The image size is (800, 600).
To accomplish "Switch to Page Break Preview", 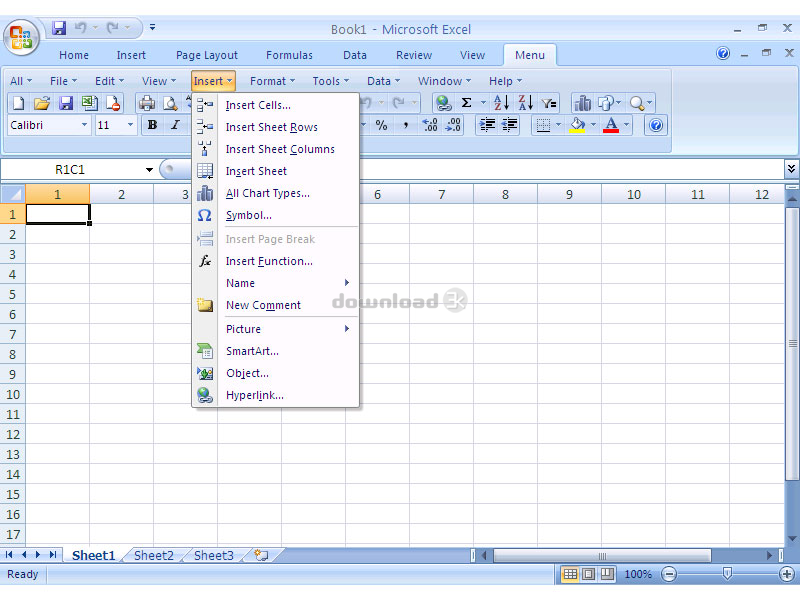I will pos(607,574).
